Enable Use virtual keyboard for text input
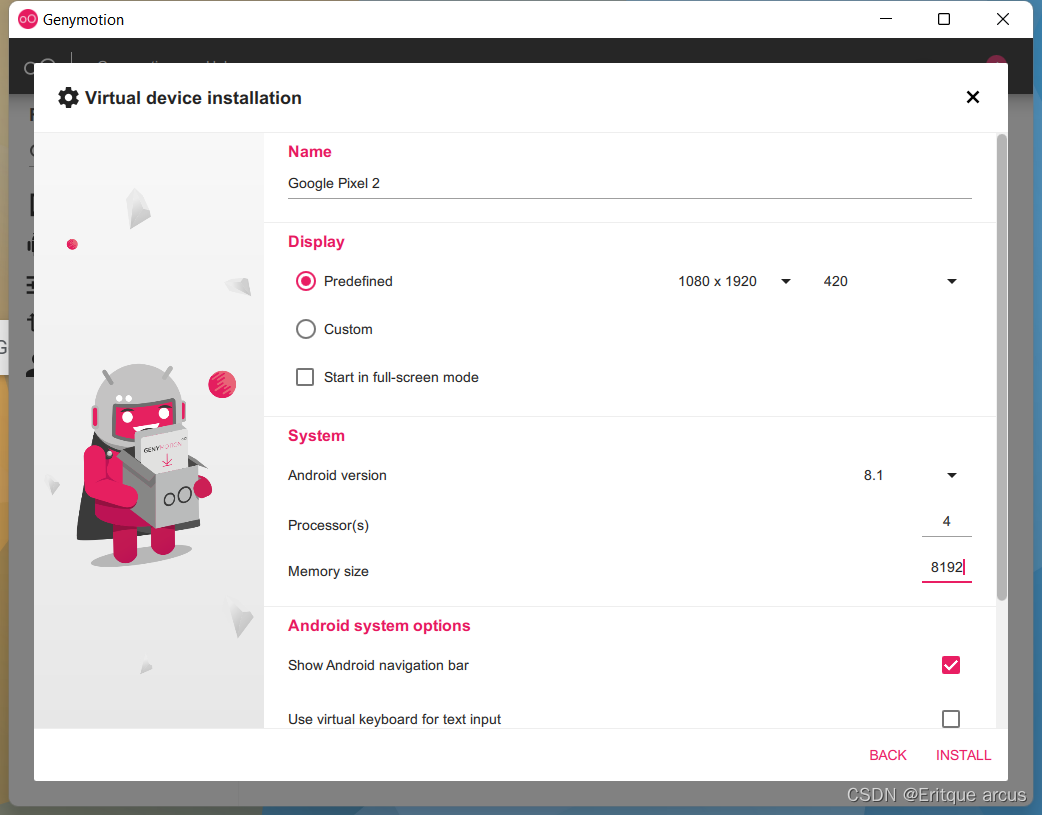The width and height of the screenshot is (1042, 815). [x=950, y=719]
